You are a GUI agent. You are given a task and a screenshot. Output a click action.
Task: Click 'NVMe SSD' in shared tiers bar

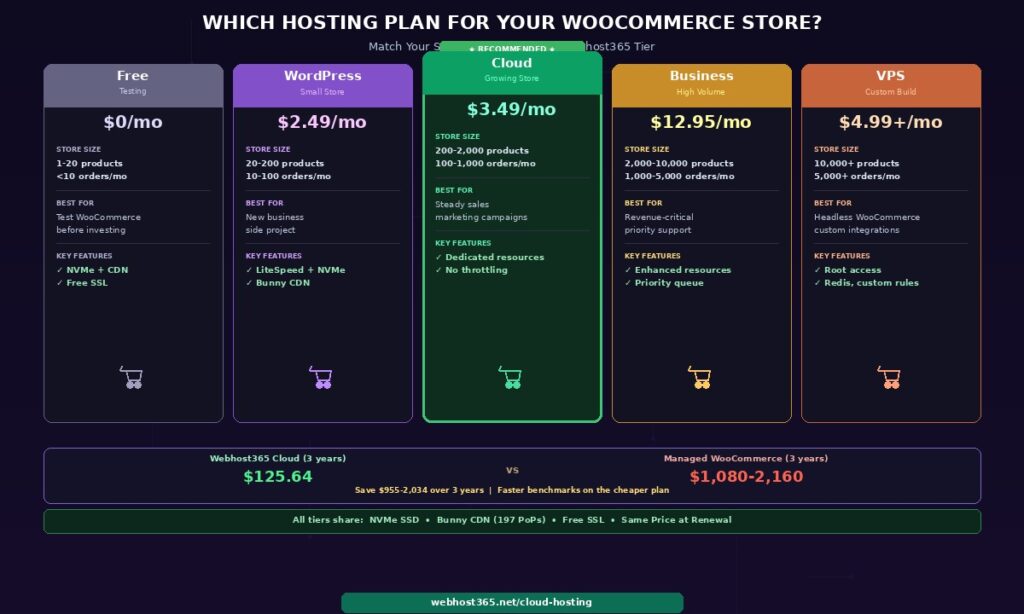click(394, 520)
